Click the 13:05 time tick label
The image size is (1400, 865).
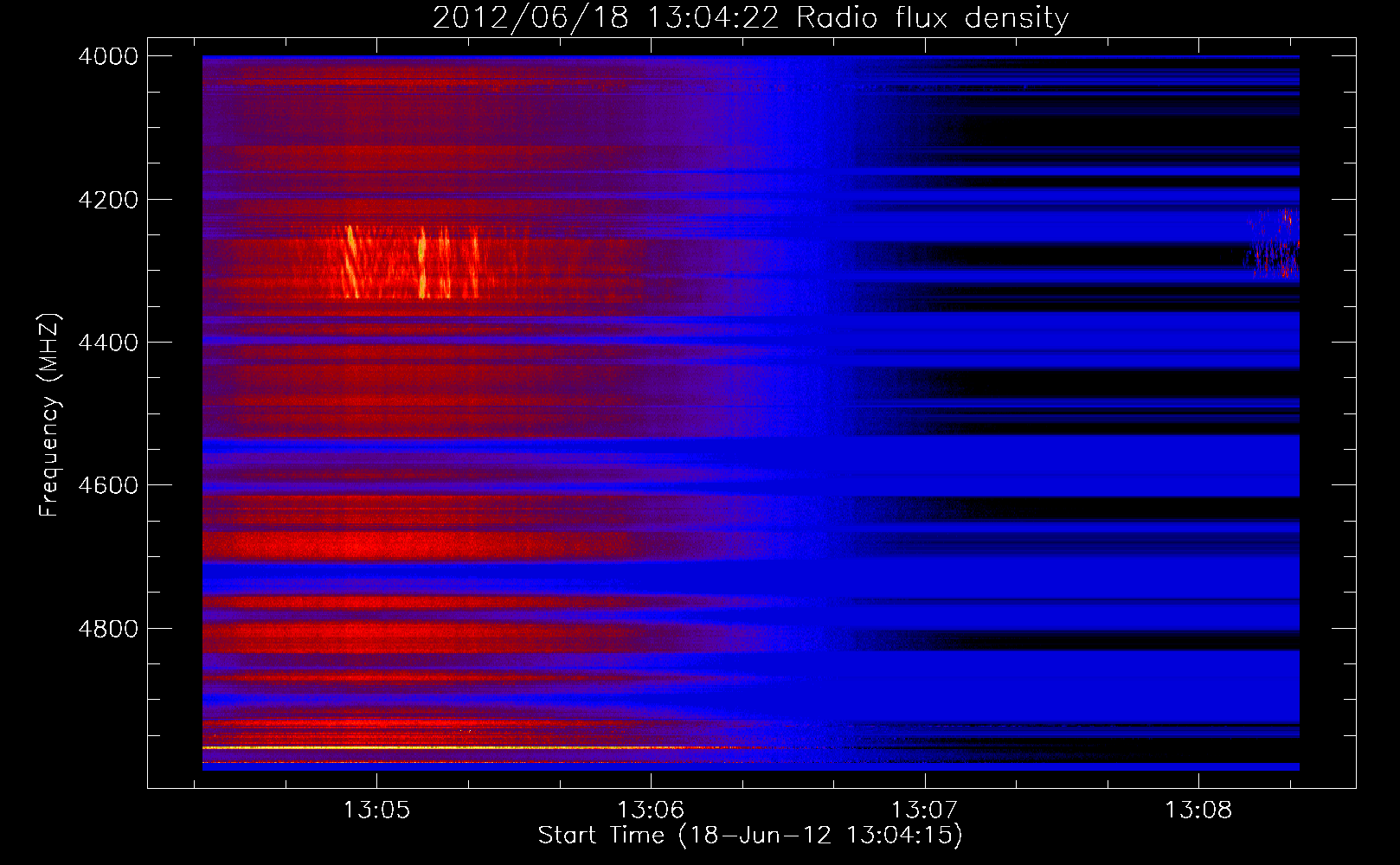click(376, 811)
